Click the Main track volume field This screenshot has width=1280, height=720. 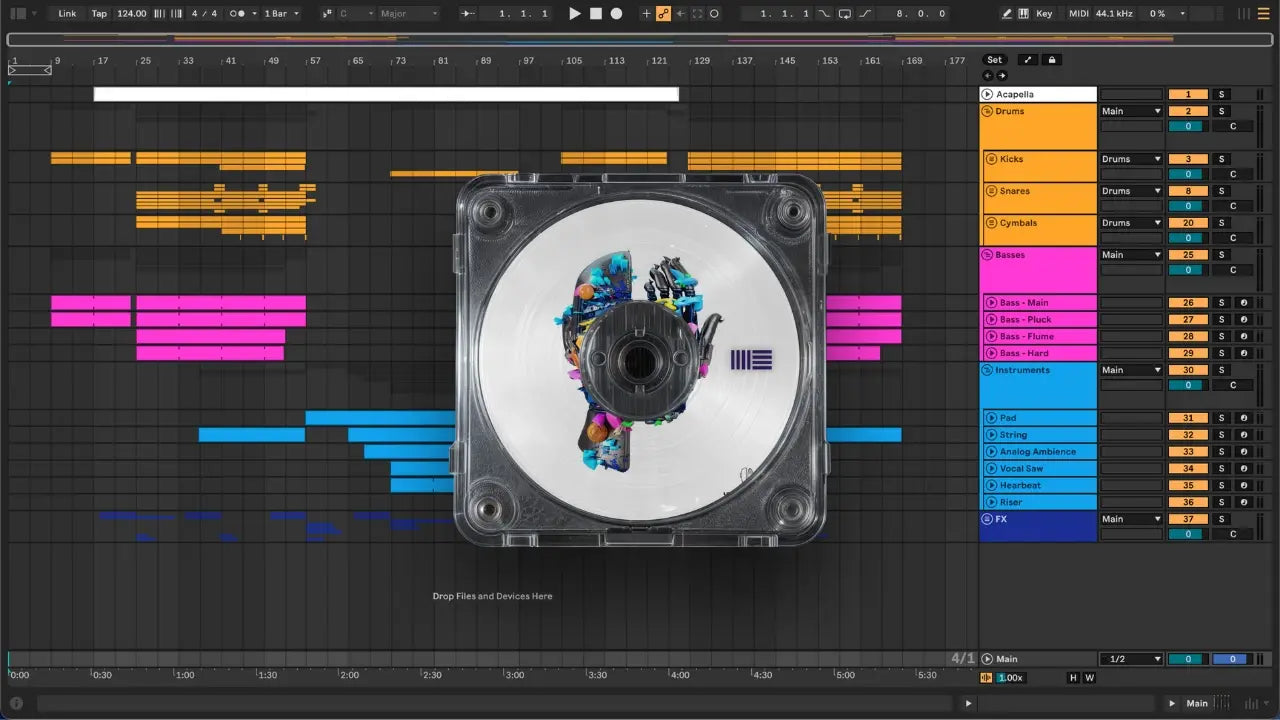pos(1187,659)
